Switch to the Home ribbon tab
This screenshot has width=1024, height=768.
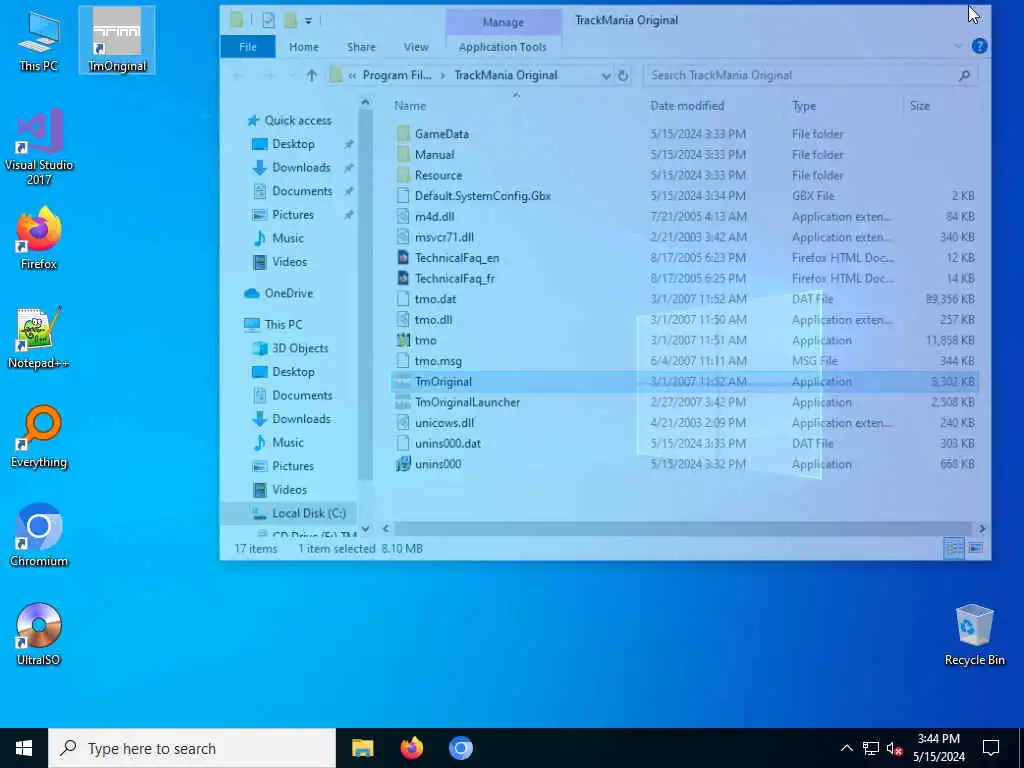(304, 47)
